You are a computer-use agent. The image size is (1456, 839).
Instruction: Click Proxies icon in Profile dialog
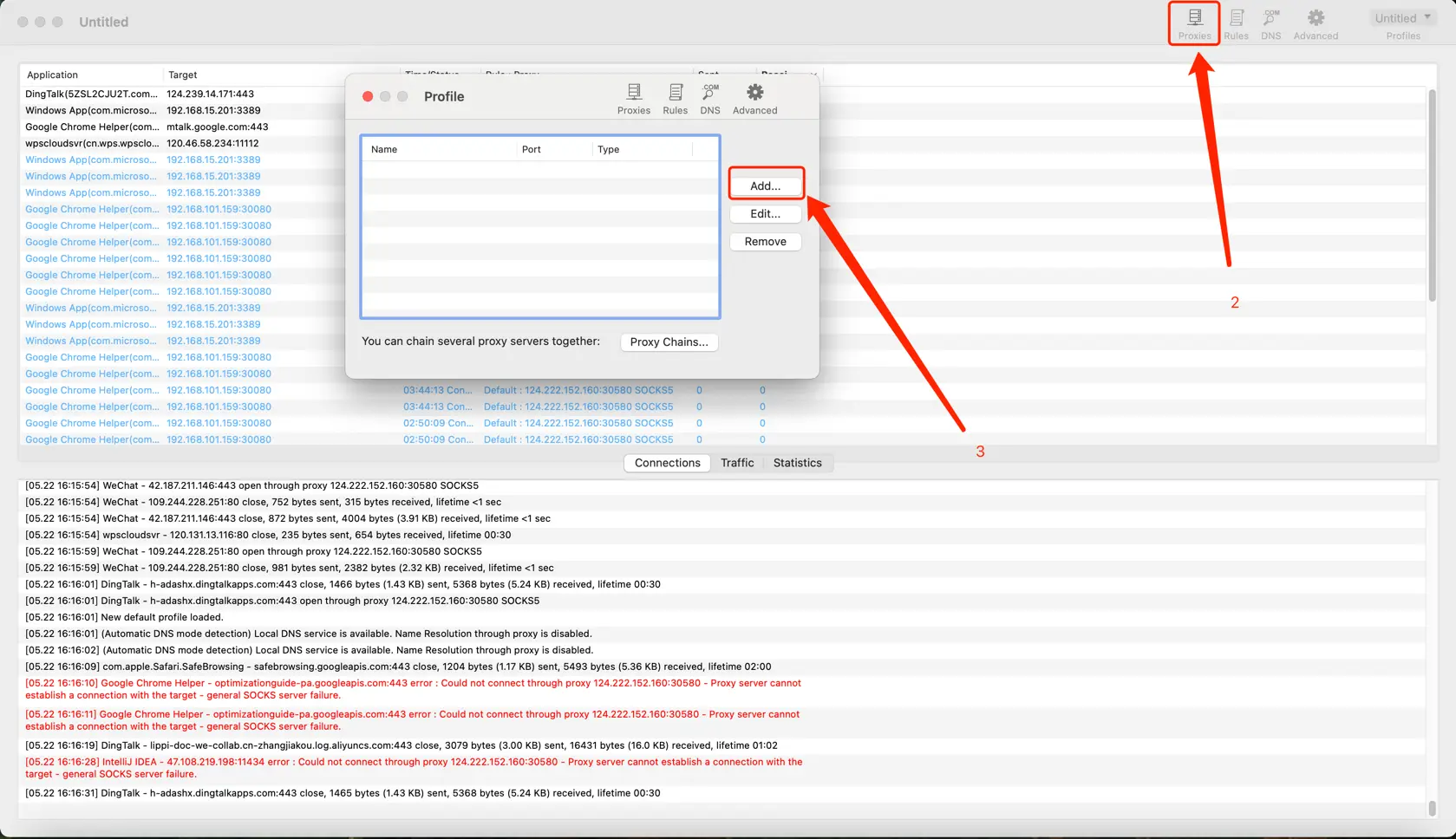634,99
